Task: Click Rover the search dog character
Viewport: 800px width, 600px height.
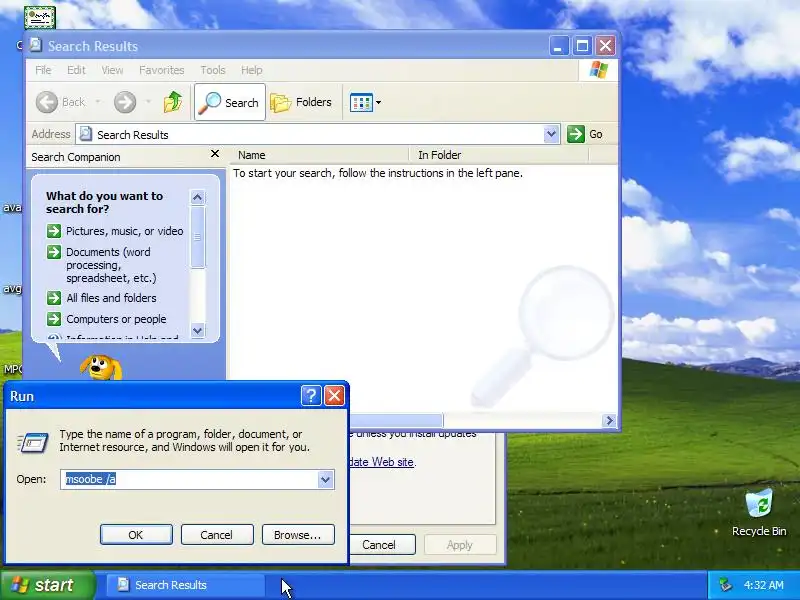Action: (101, 367)
